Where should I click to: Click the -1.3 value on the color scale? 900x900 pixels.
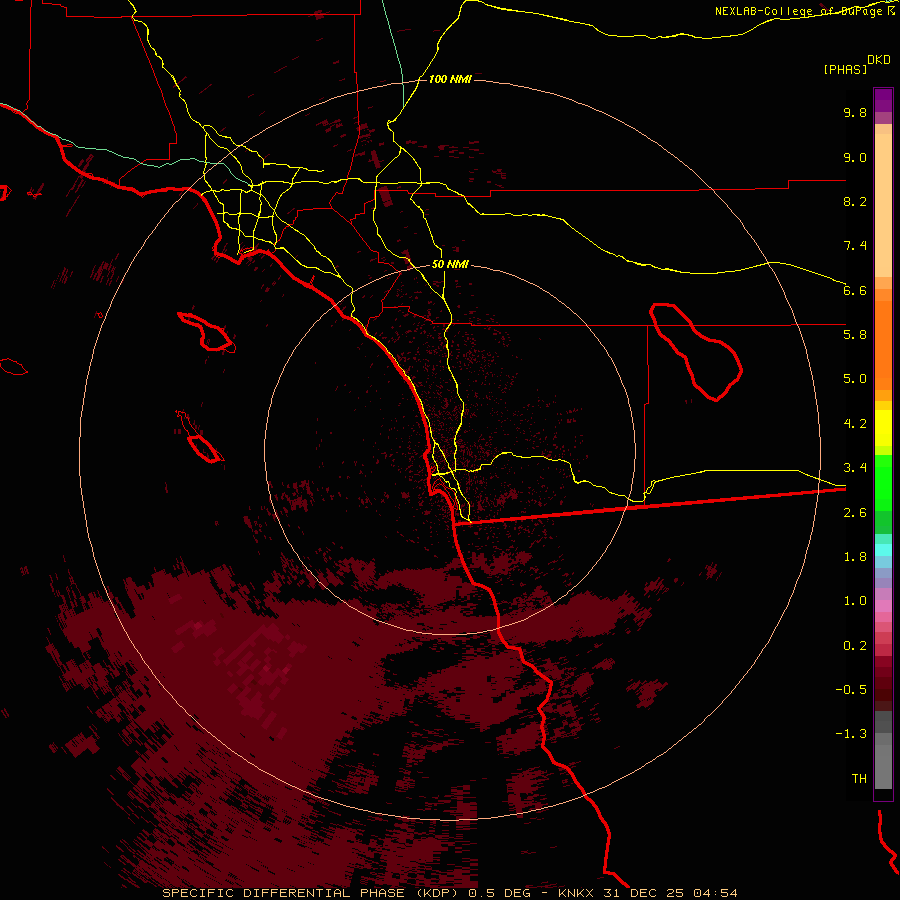pyautogui.click(x=851, y=734)
